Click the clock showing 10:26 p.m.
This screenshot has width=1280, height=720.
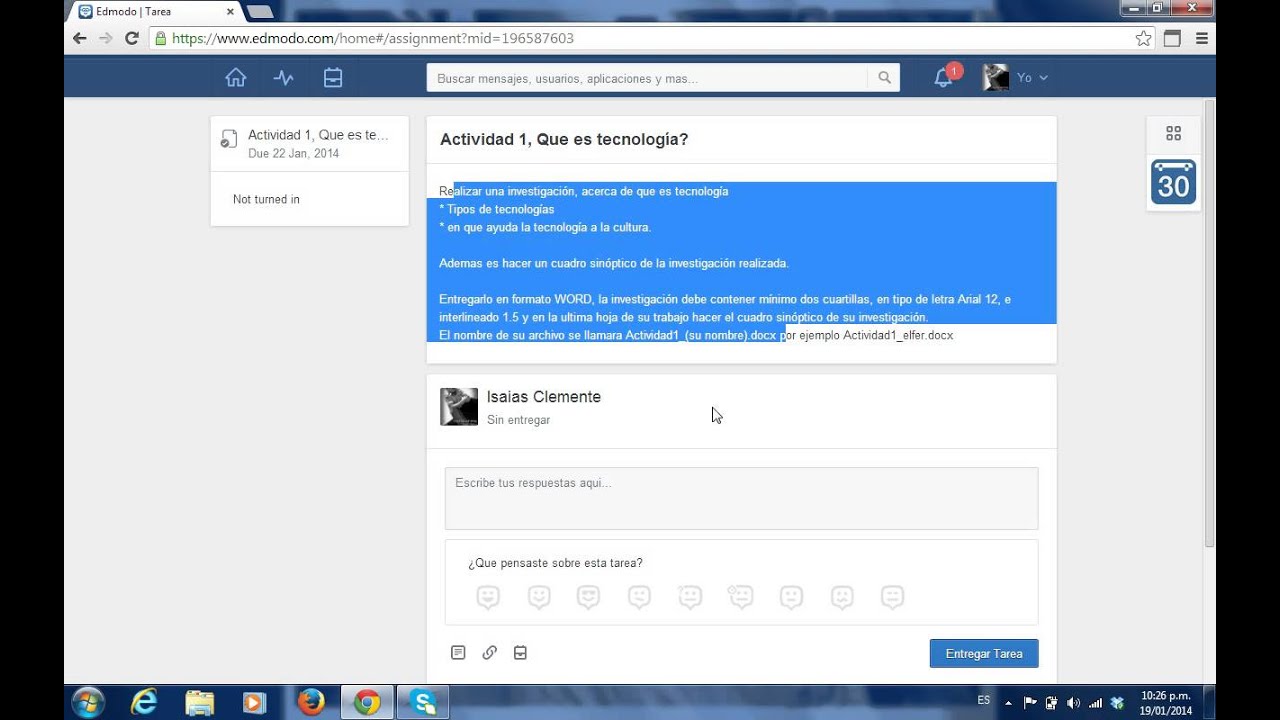(x=1165, y=703)
